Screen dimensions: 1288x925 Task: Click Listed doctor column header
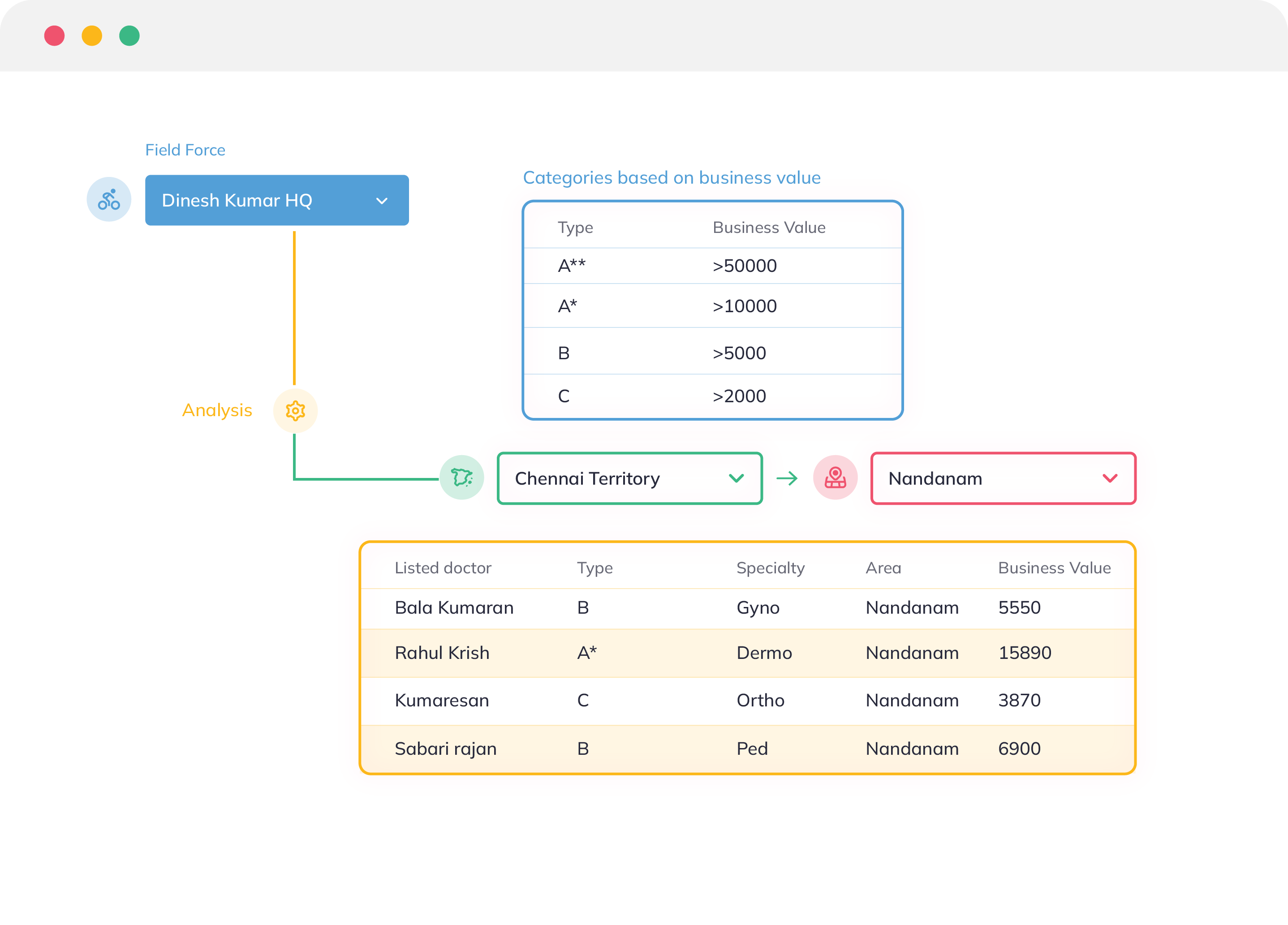click(443, 568)
